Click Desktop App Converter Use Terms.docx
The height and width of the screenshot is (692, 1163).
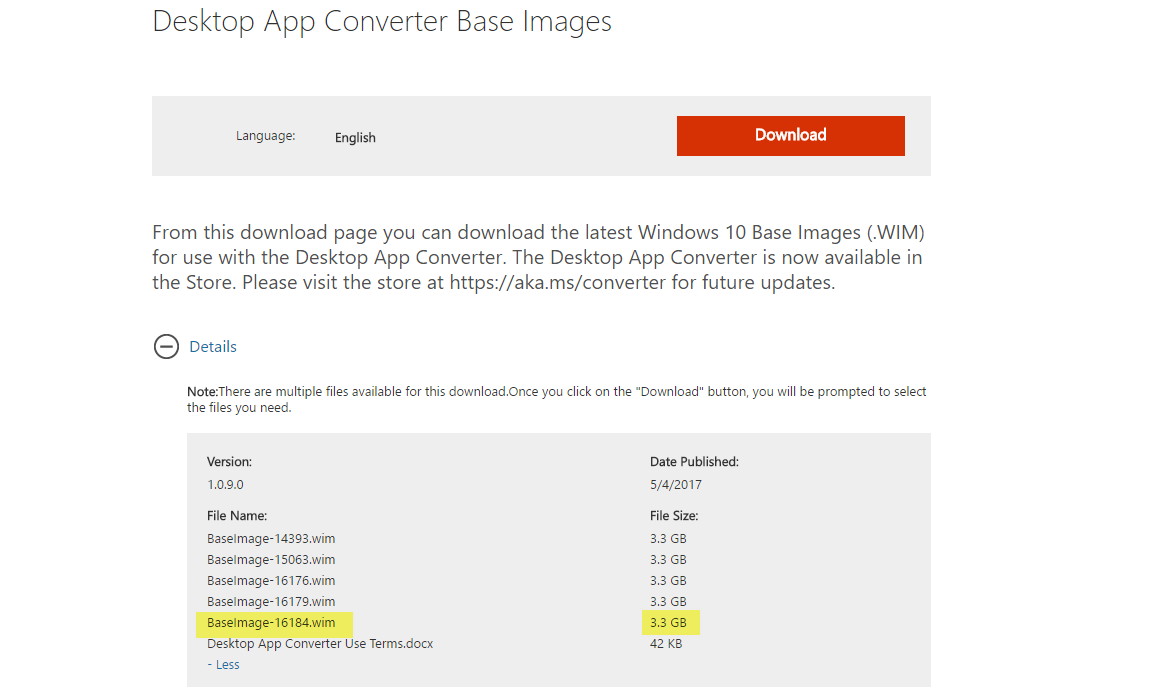320,643
